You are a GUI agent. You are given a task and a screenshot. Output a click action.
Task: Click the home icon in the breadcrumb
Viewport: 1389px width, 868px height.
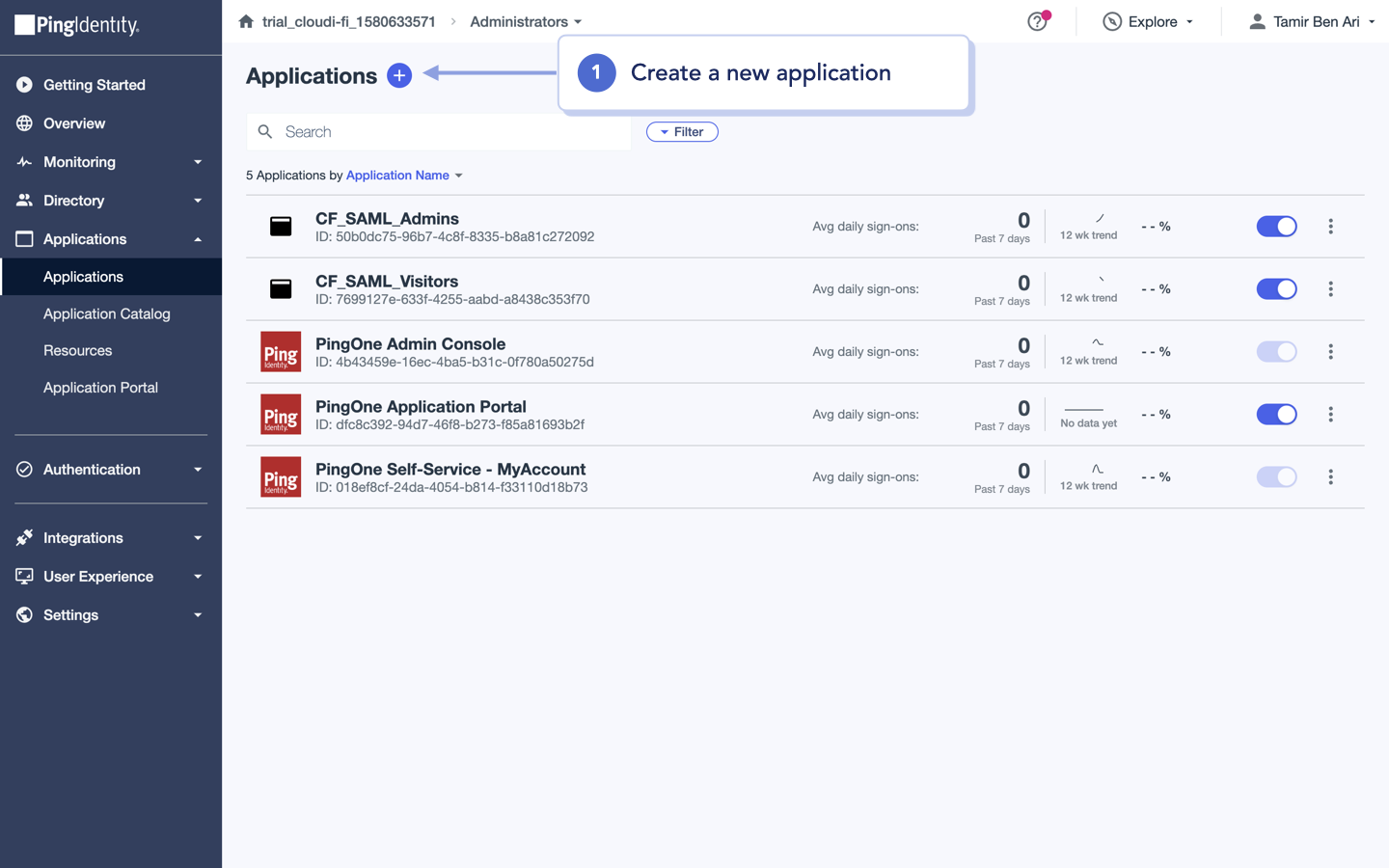click(x=246, y=21)
